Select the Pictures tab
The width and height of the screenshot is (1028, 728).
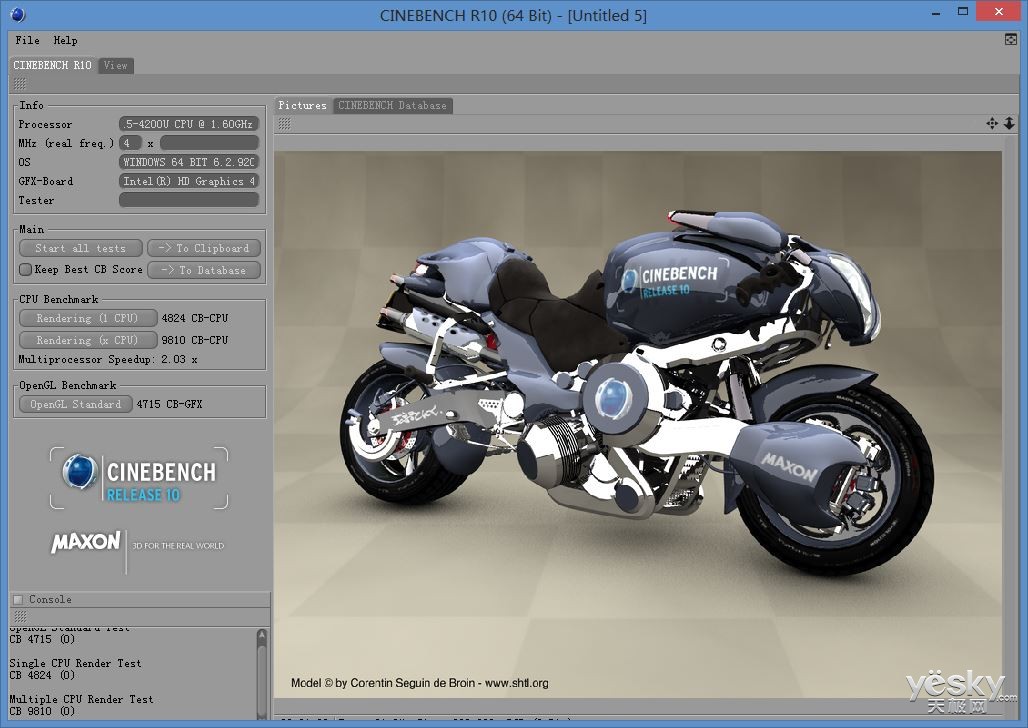click(302, 105)
